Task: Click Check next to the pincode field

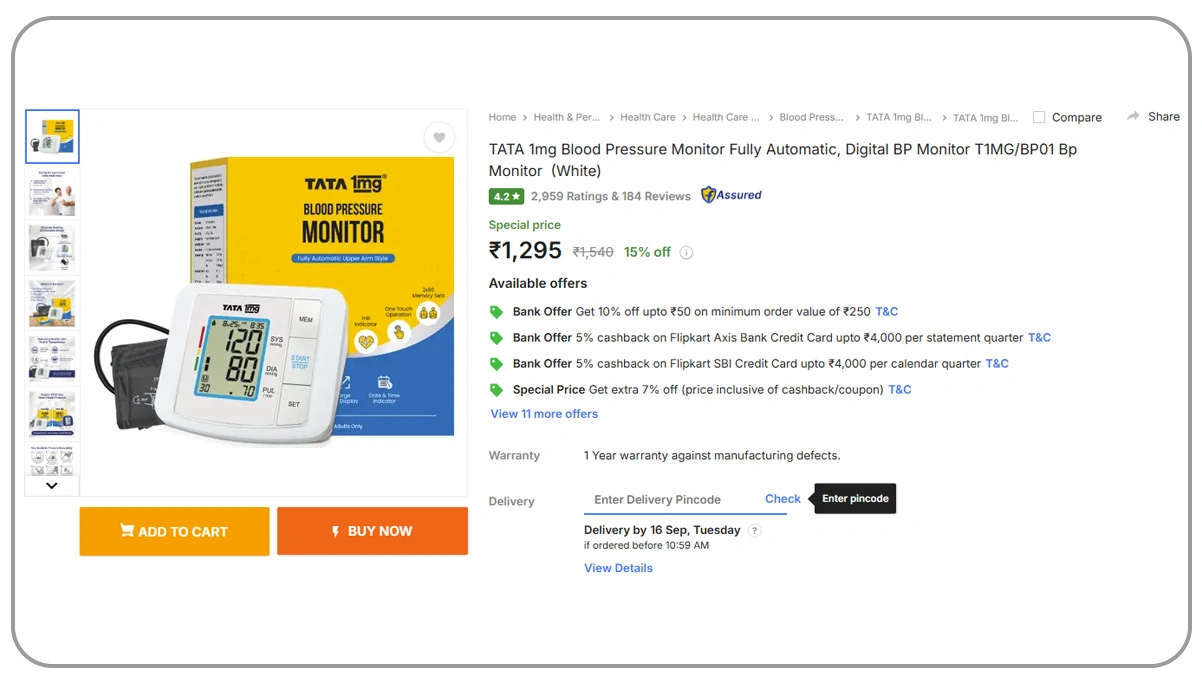Action: [x=782, y=499]
